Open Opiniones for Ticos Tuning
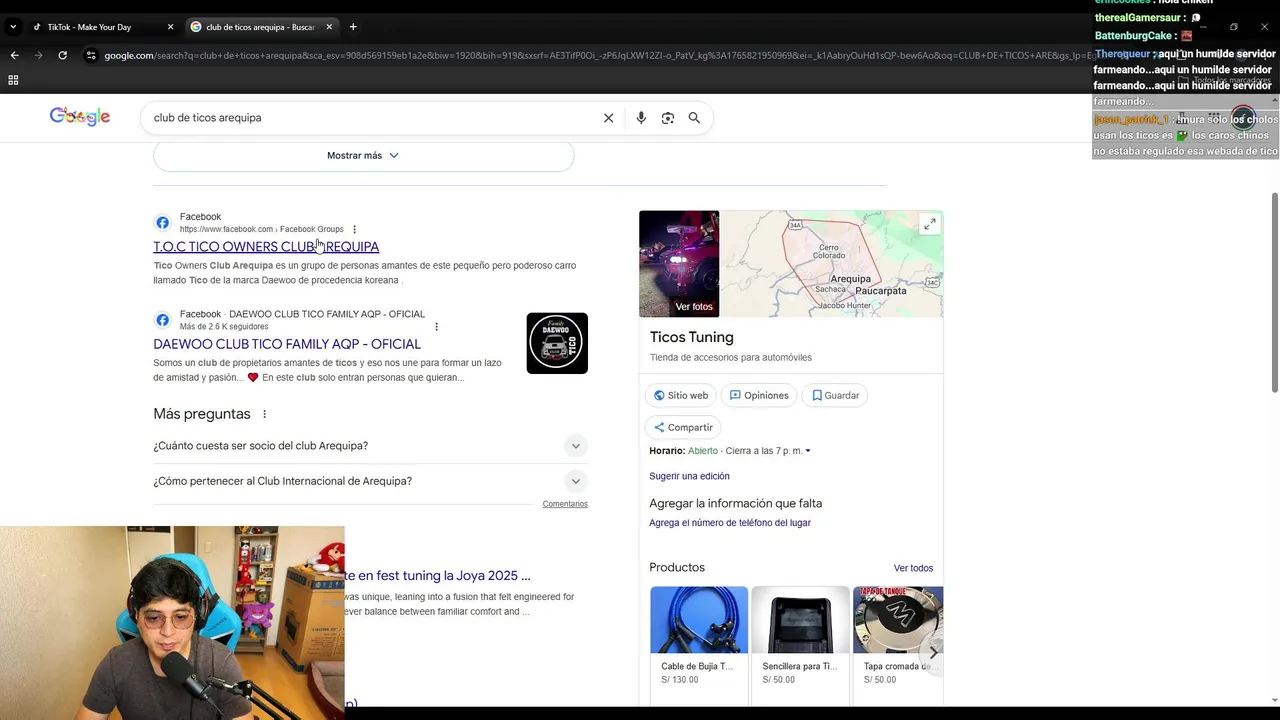The height and width of the screenshot is (720, 1280). point(759,395)
